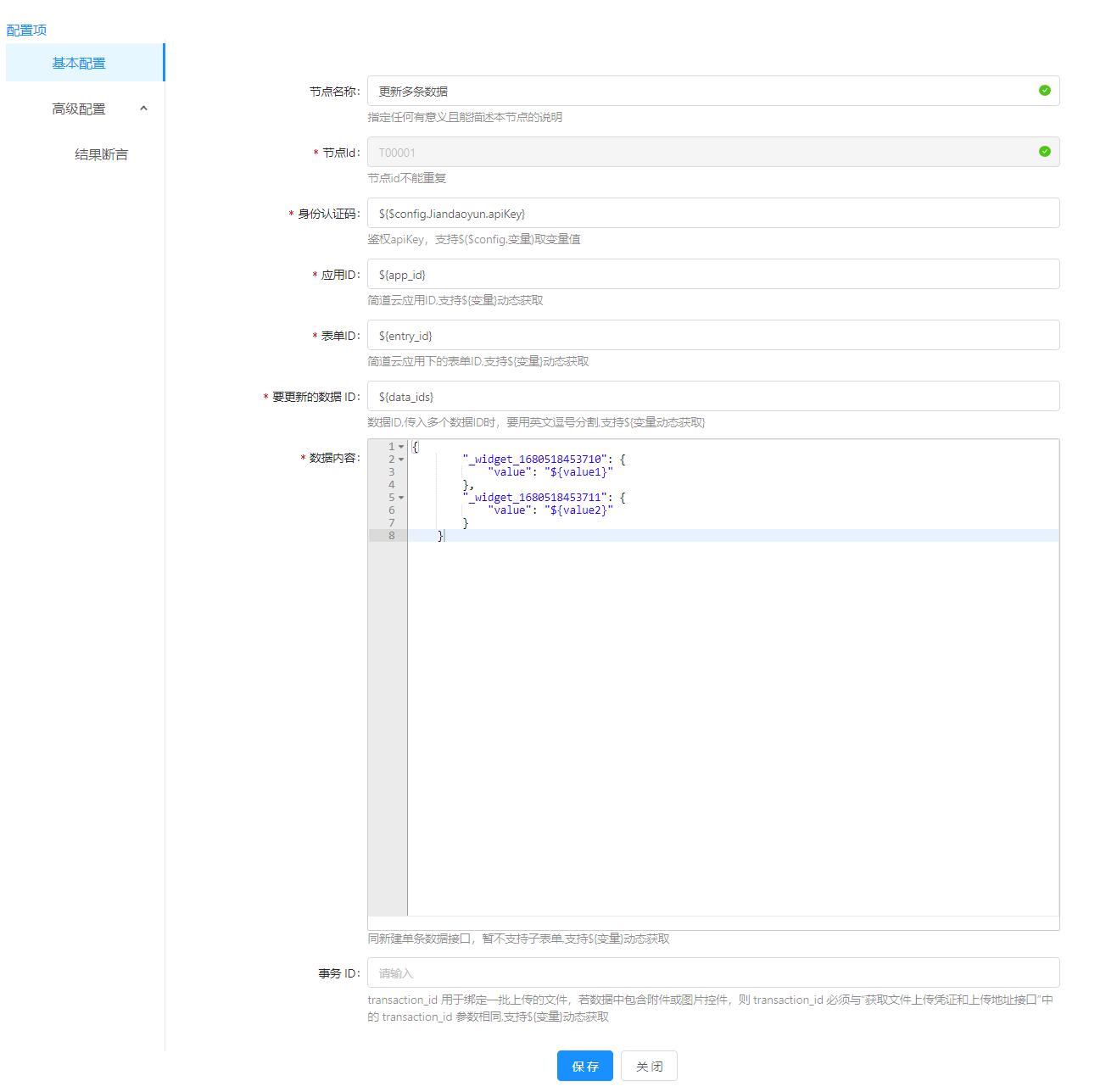Focus the 事务 ID input field
The width and height of the screenshot is (1117, 1092).
coord(713,972)
